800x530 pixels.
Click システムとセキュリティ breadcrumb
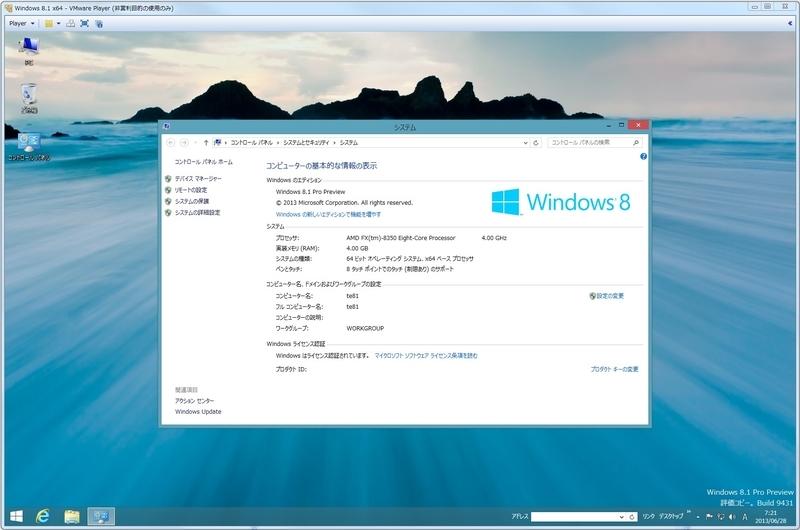coord(306,143)
